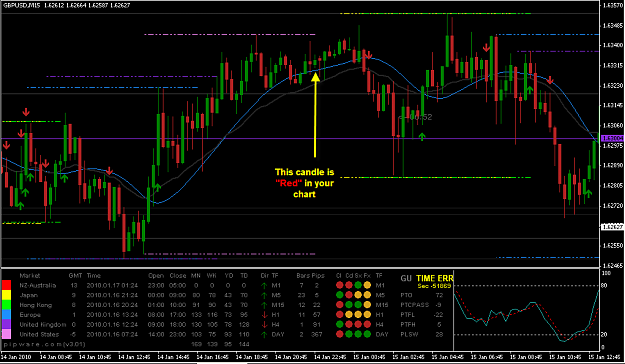This screenshot has width=625, height=364.
Task: Click the Fx indicator dot in M1 row
Action: pyautogui.click(x=367, y=285)
